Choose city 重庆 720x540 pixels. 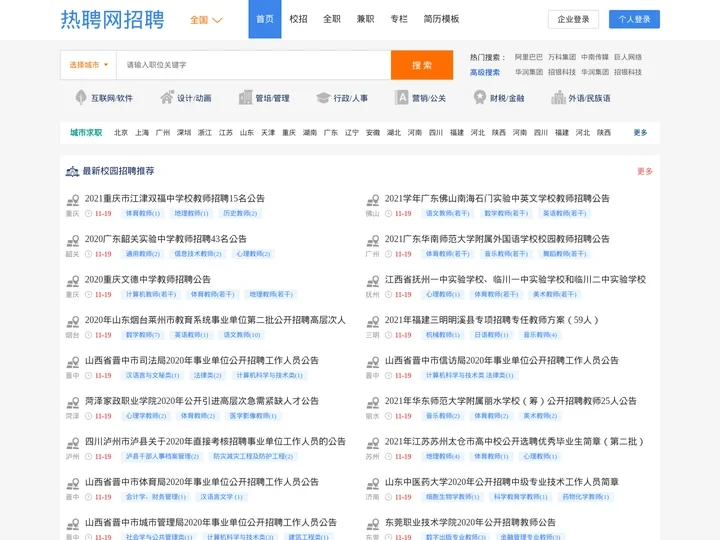pos(289,133)
